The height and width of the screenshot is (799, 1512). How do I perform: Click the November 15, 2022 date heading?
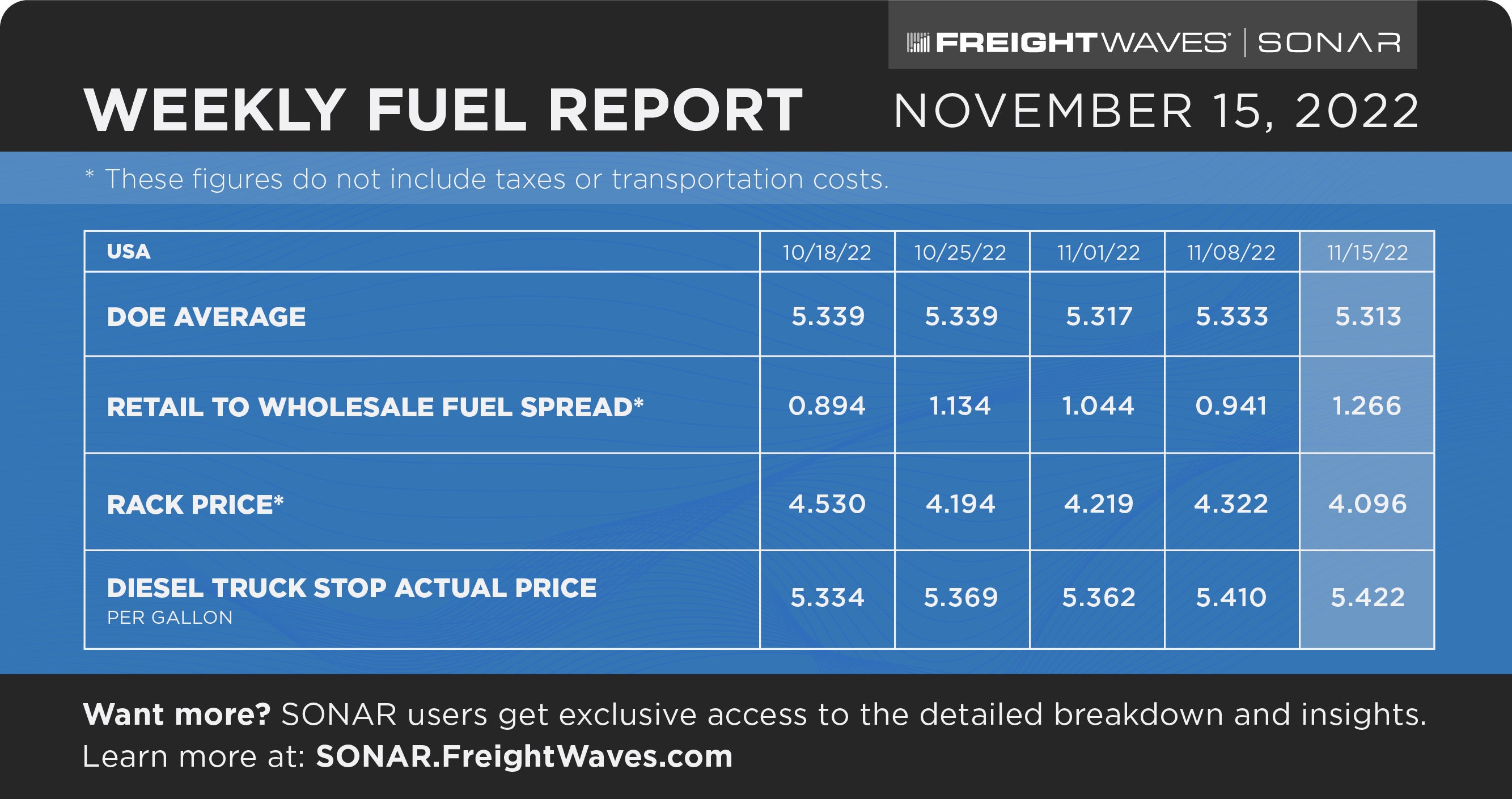(1156, 111)
